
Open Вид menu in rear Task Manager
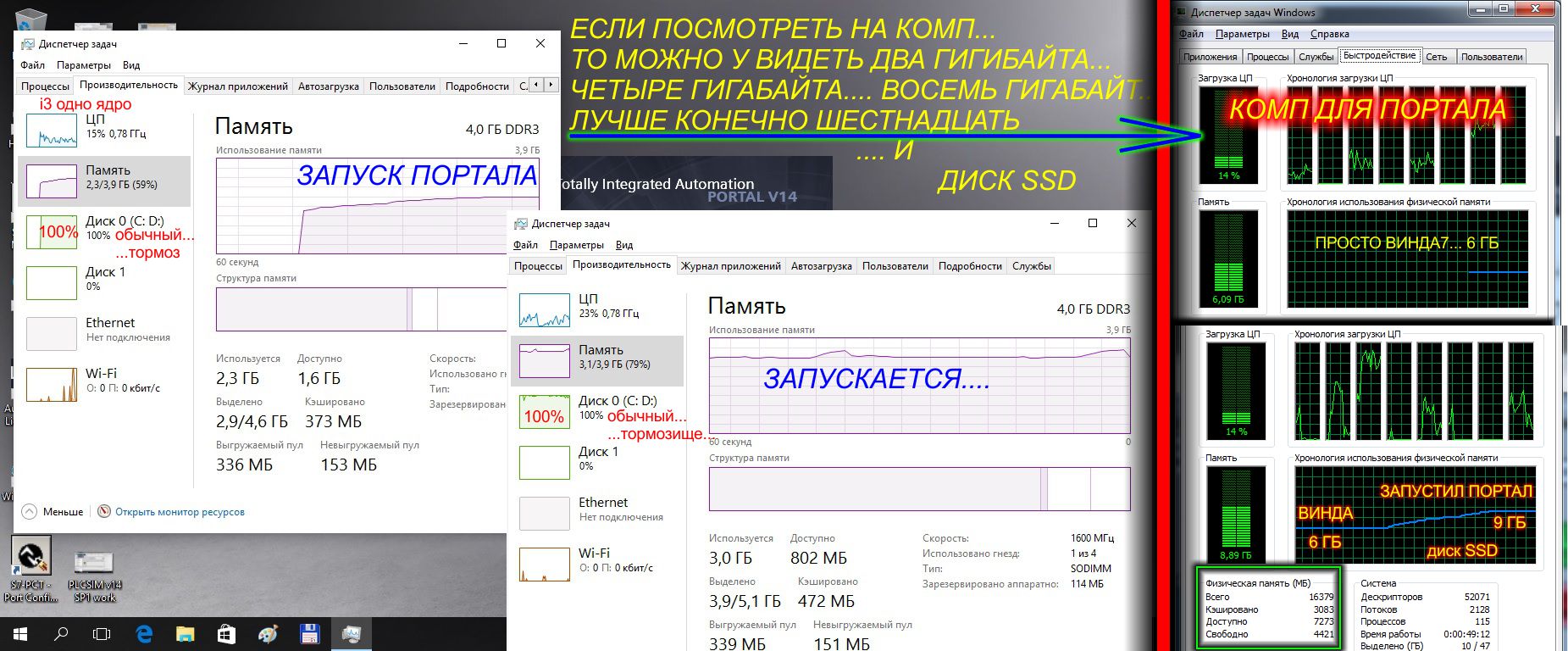coord(131,65)
